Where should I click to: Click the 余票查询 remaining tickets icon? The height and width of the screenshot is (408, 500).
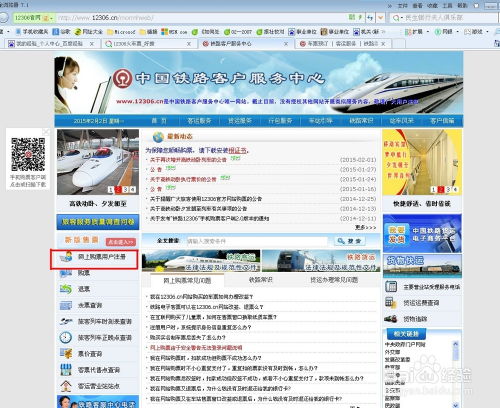[66, 305]
